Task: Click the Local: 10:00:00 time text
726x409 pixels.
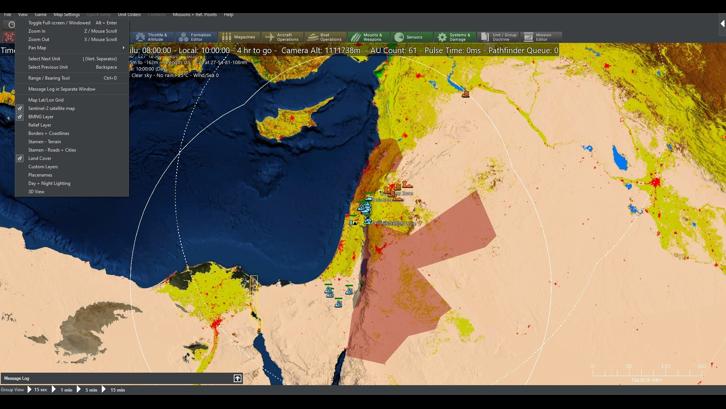Action: (204, 50)
